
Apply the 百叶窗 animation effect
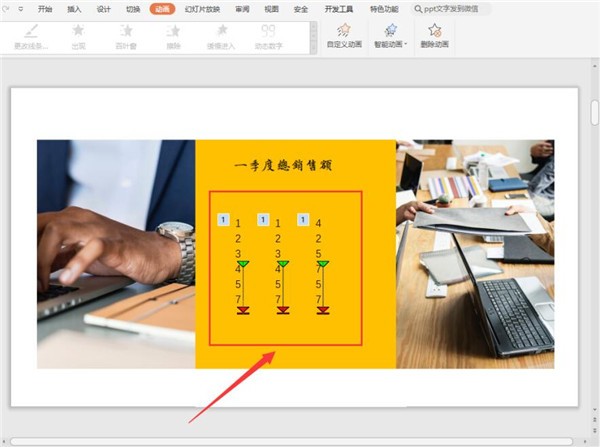[126, 37]
